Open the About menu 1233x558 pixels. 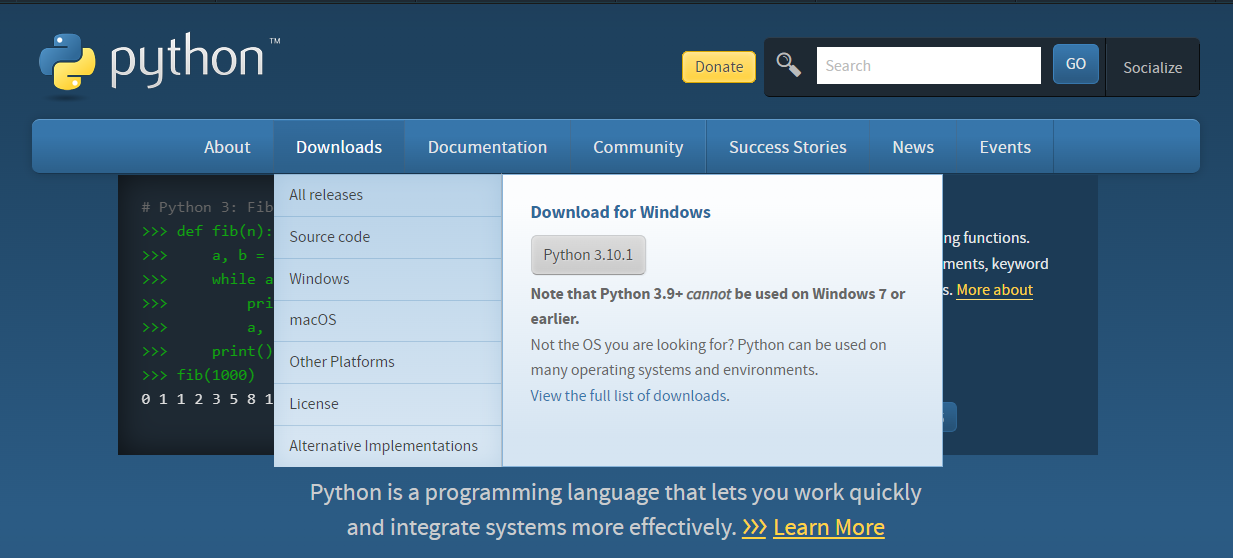[x=227, y=147]
